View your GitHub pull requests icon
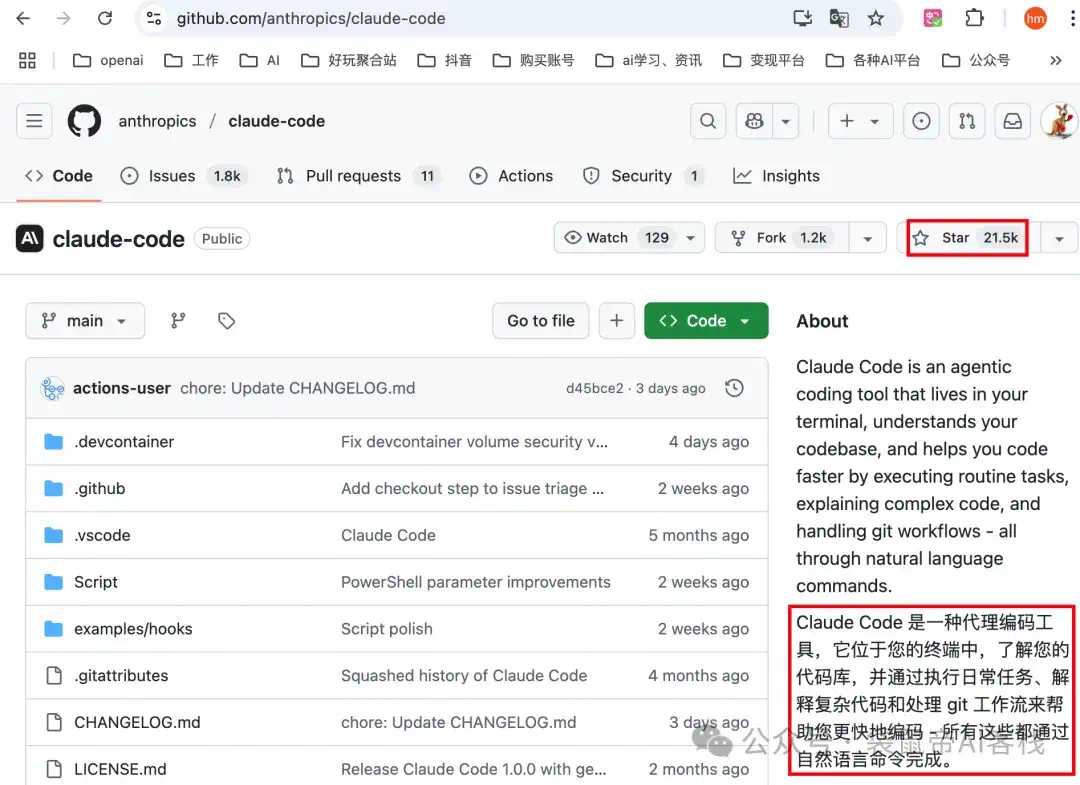Viewport: 1080px width, 785px height. click(x=967, y=121)
